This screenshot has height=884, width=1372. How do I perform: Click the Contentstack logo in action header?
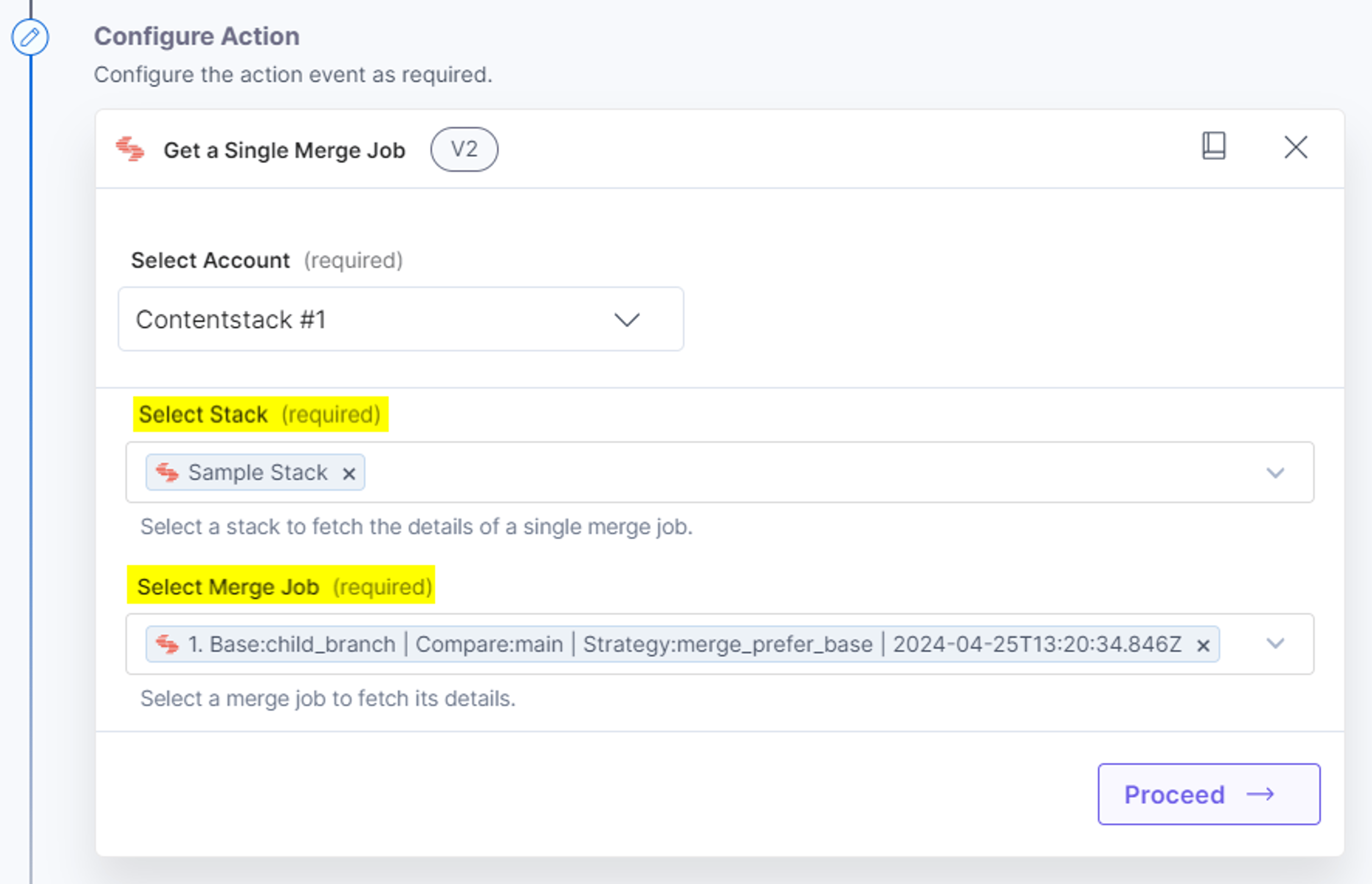[130, 149]
